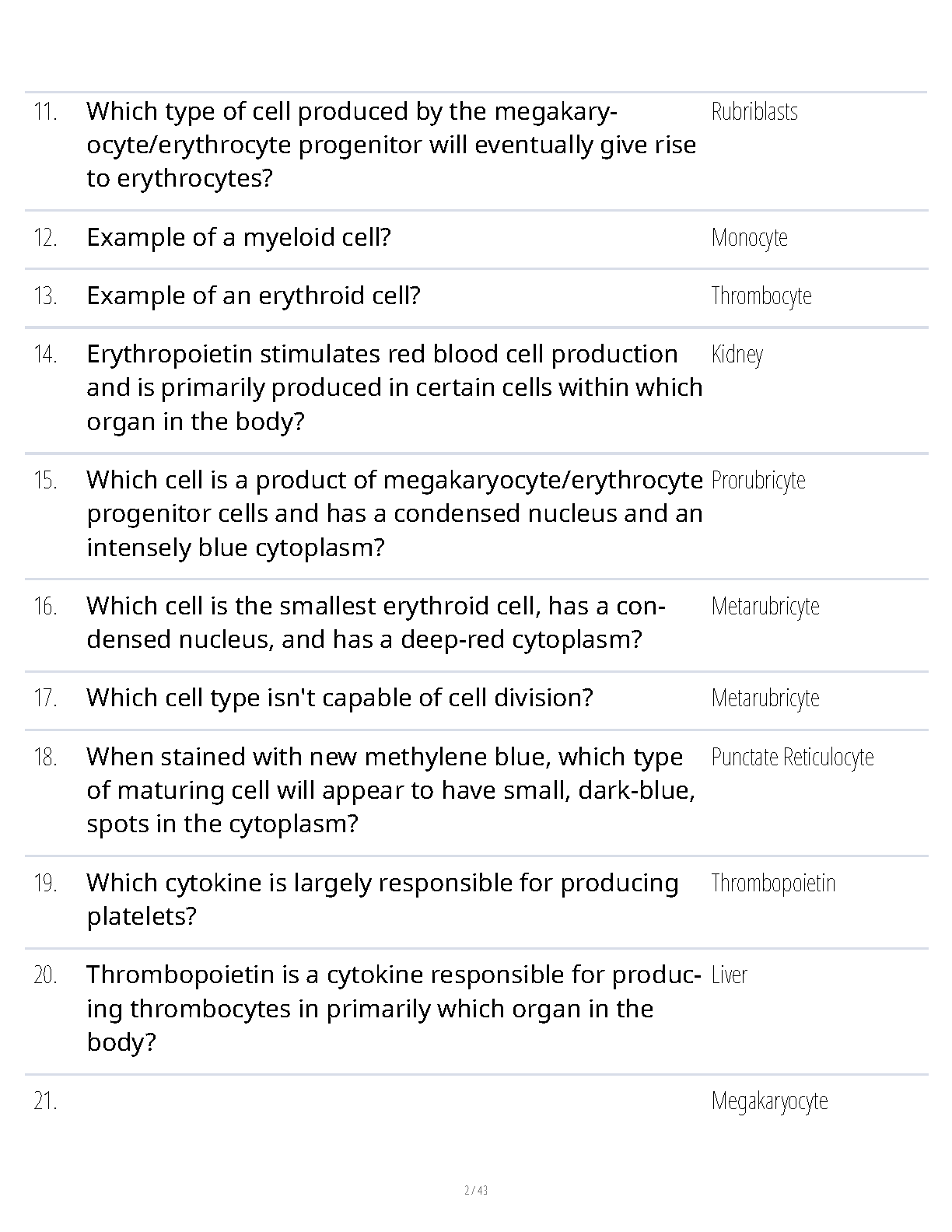Screen dimensions: 952x1232
Task: Click the row number "15."
Action: click(45, 481)
